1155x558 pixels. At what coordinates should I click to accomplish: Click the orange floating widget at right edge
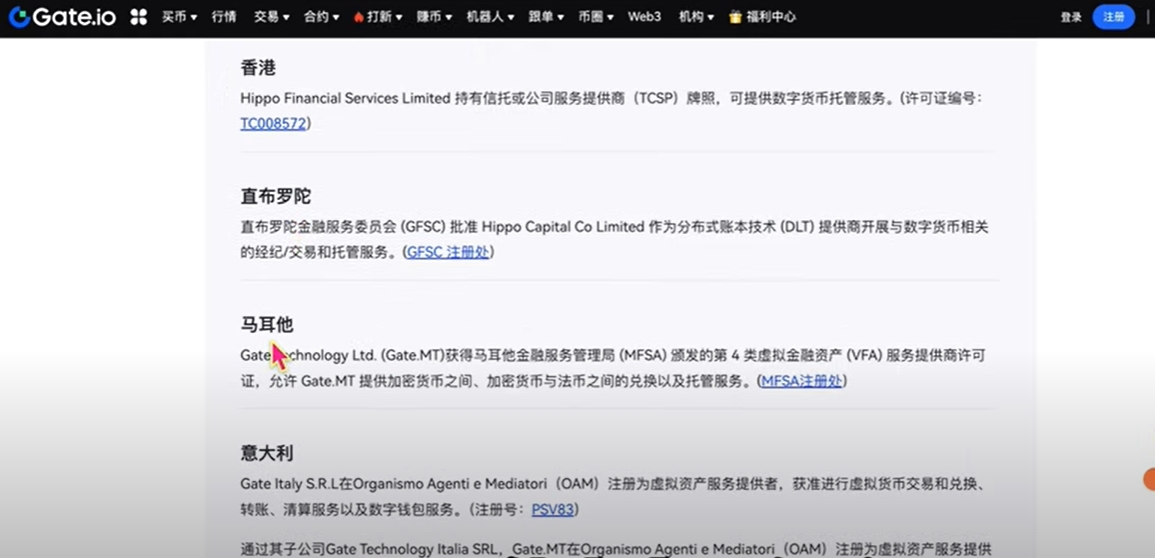[1148, 480]
